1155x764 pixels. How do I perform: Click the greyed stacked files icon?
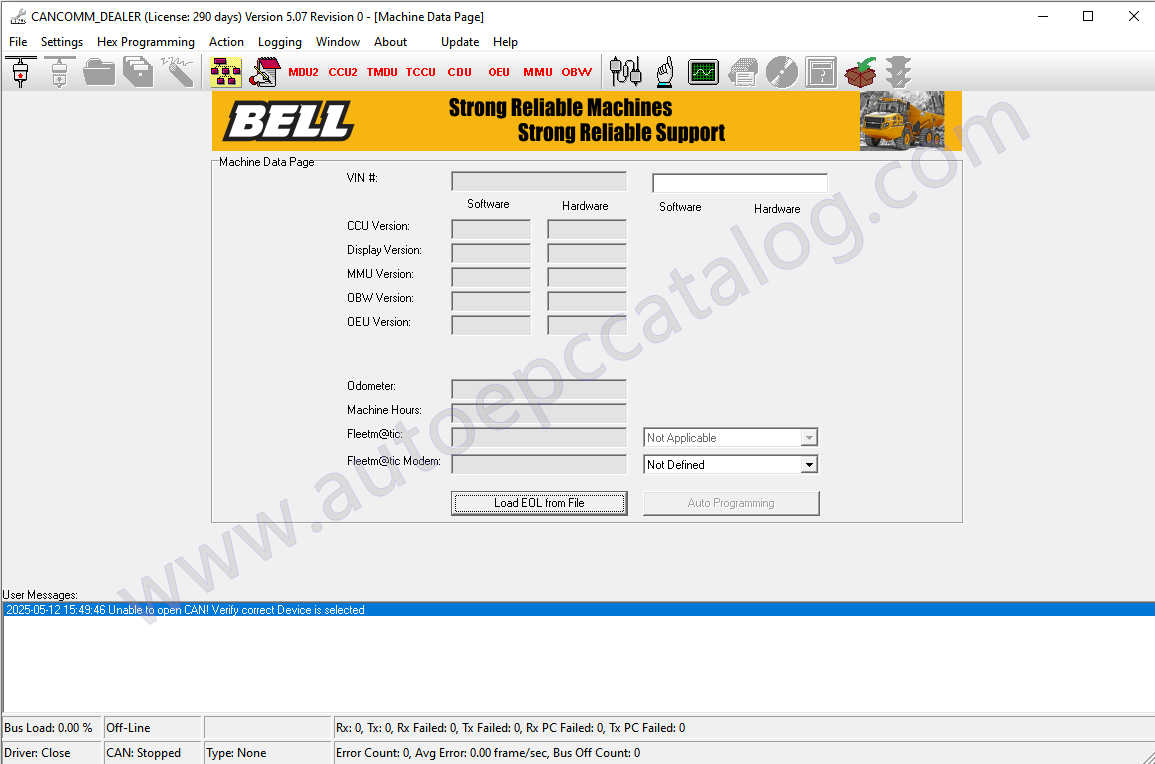click(138, 72)
